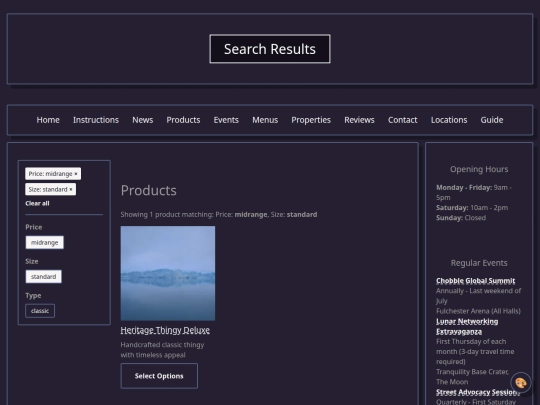Click the Search Results page heading

point(270,49)
